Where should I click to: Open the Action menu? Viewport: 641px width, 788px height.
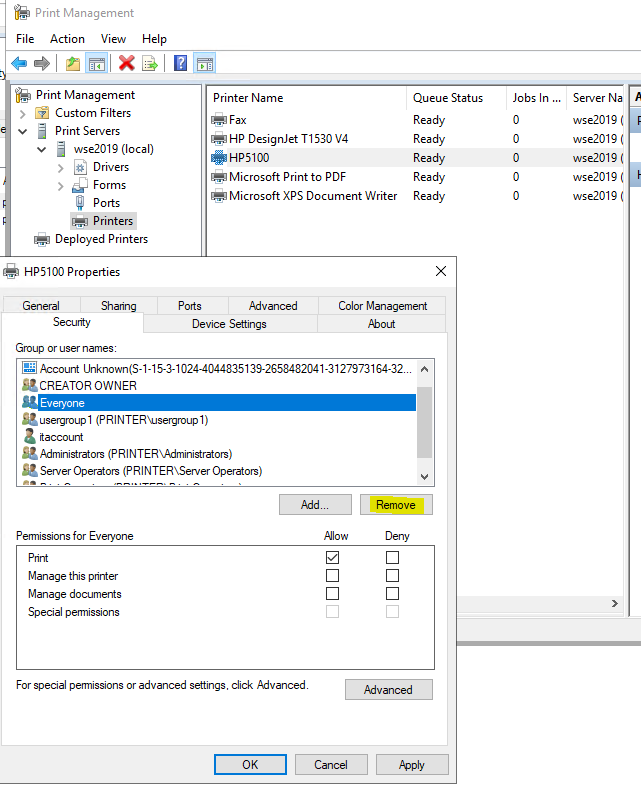click(67, 39)
